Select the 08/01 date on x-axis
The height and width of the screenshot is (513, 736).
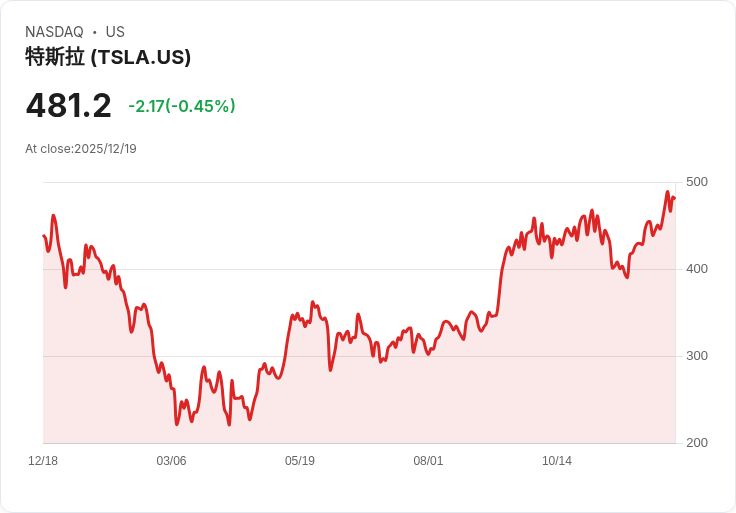(x=428, y=461)
